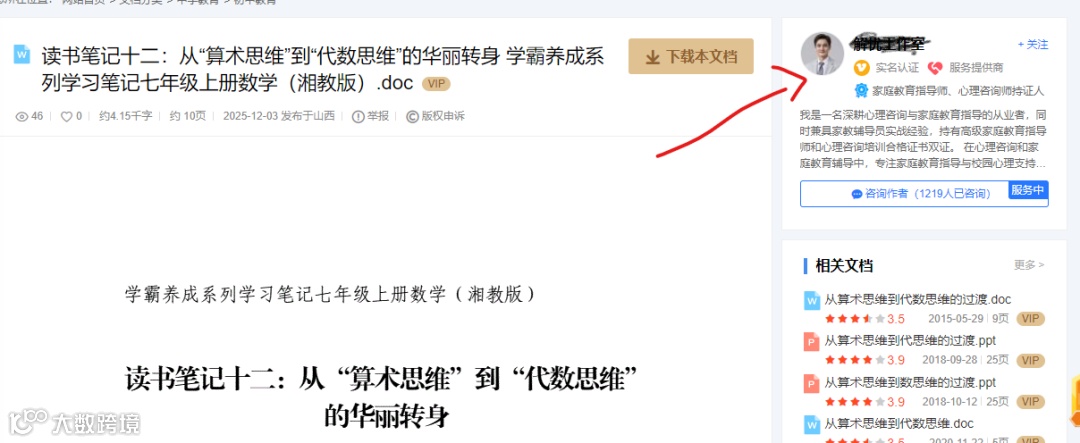
Task: Download this document with 下载本文档 button
Action: point(691,56)
